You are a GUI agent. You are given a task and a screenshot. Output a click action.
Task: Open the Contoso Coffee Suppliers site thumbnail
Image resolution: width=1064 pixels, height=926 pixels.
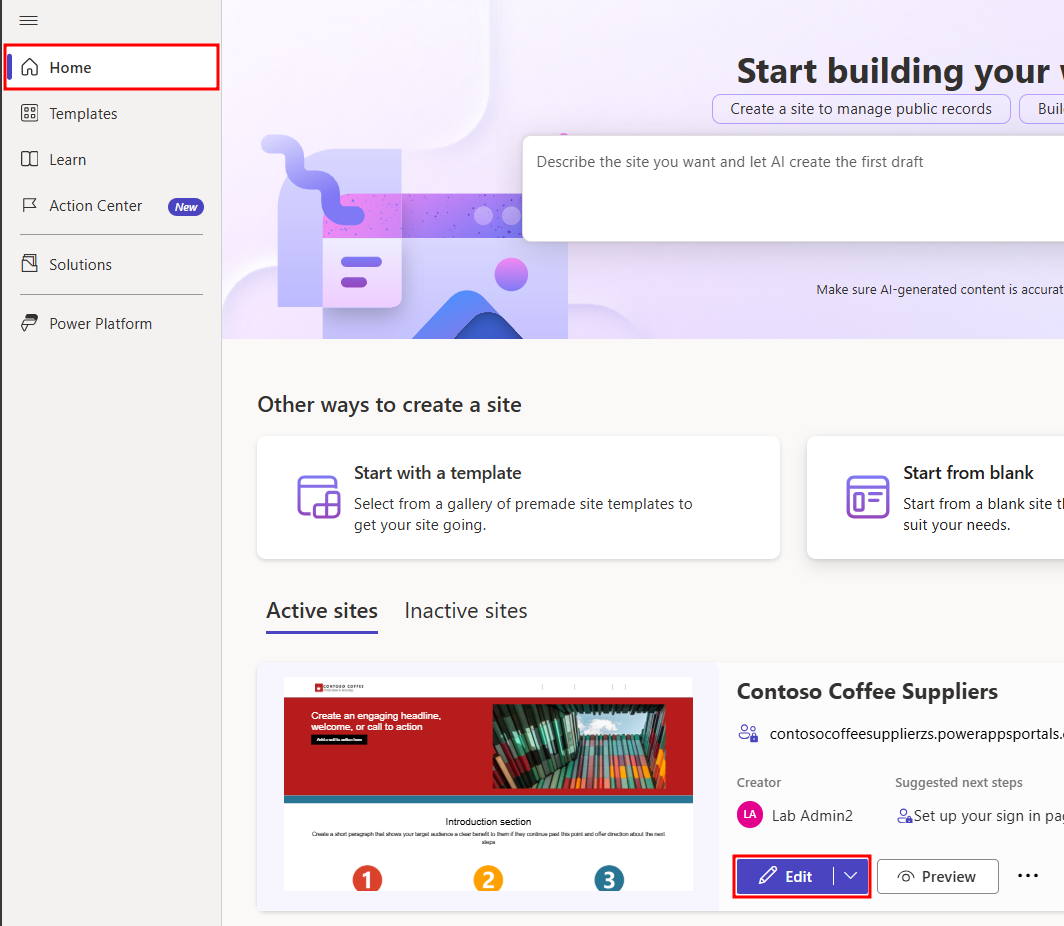point(489,784)
